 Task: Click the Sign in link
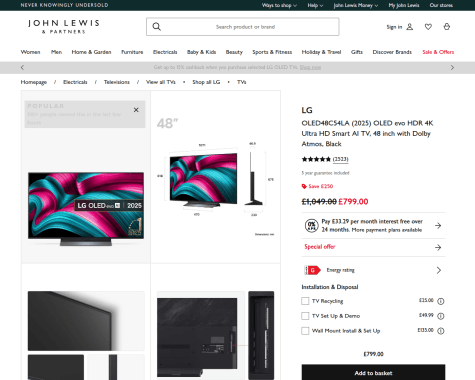click(x=394, y=27)
